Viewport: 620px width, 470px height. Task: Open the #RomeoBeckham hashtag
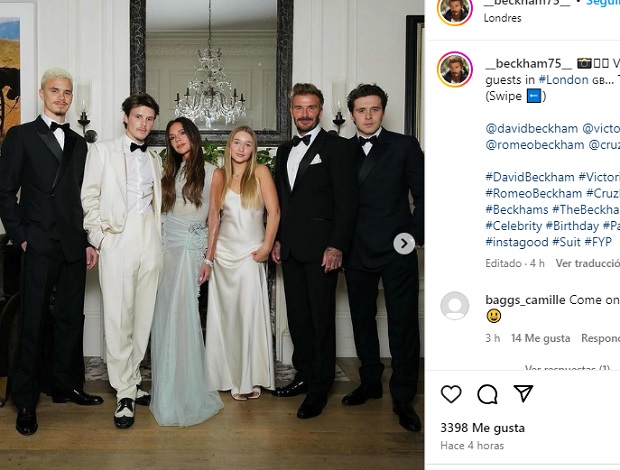533,193
